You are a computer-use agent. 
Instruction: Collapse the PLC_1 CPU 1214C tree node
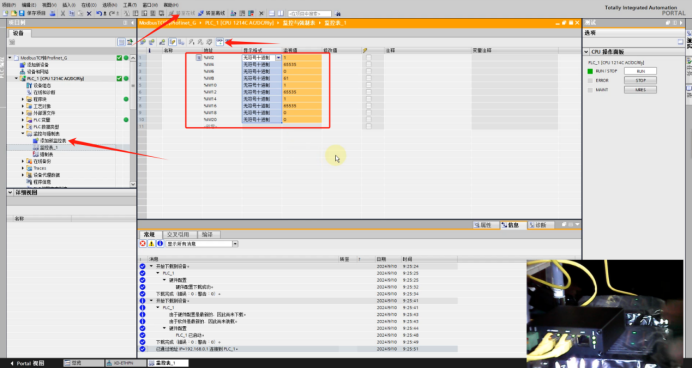[x=16, y=79]
